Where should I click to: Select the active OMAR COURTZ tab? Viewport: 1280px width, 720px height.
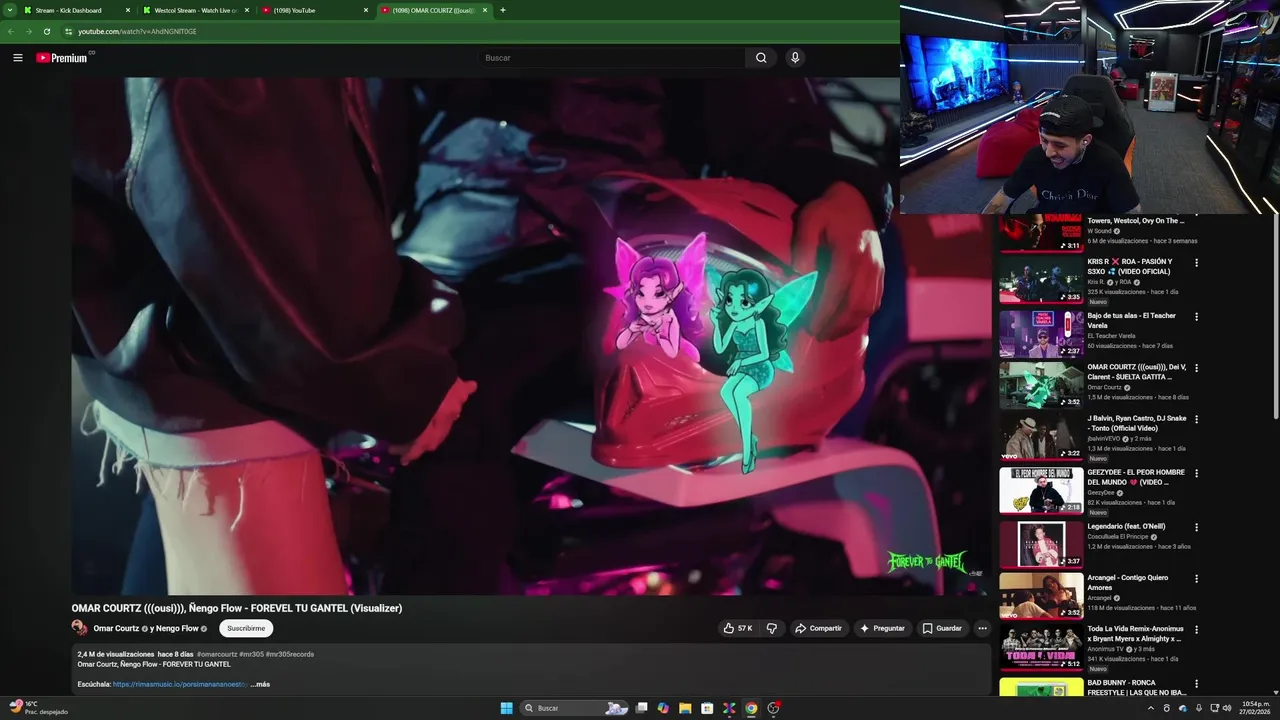(x=434, y=10)
